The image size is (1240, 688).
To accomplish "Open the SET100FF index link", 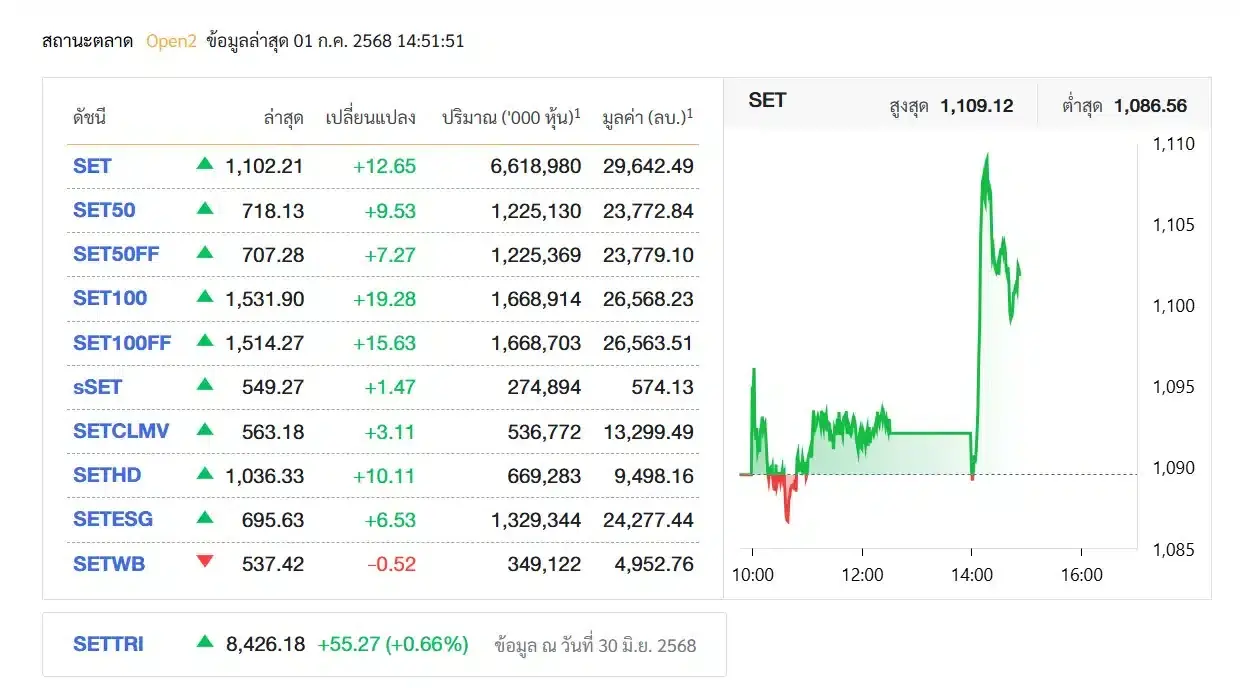I will tap(122, 343).
